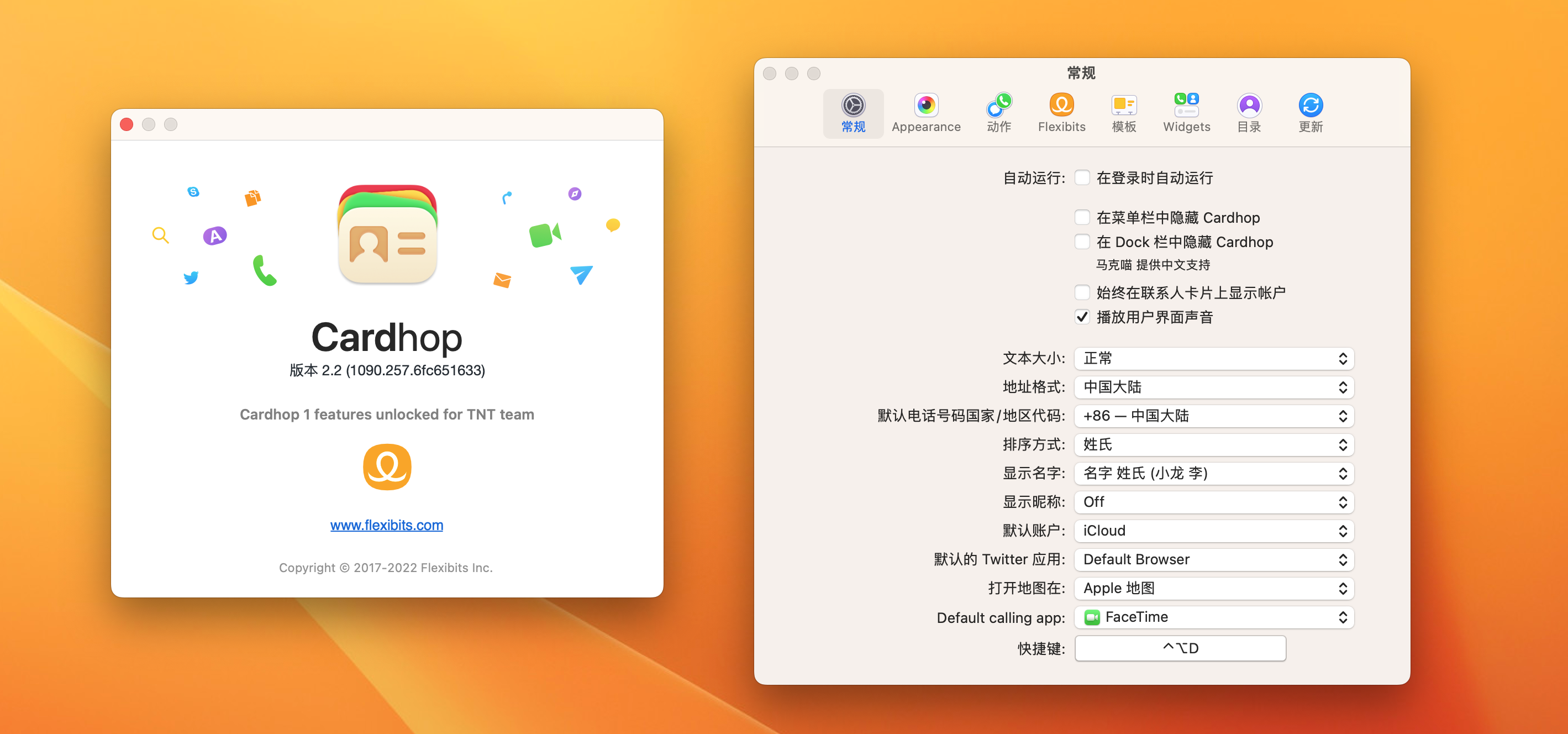Enable 在登录时自动运行 checkbox
This screenshot has height=734, width=1568.
click(x=1082, y=177)
